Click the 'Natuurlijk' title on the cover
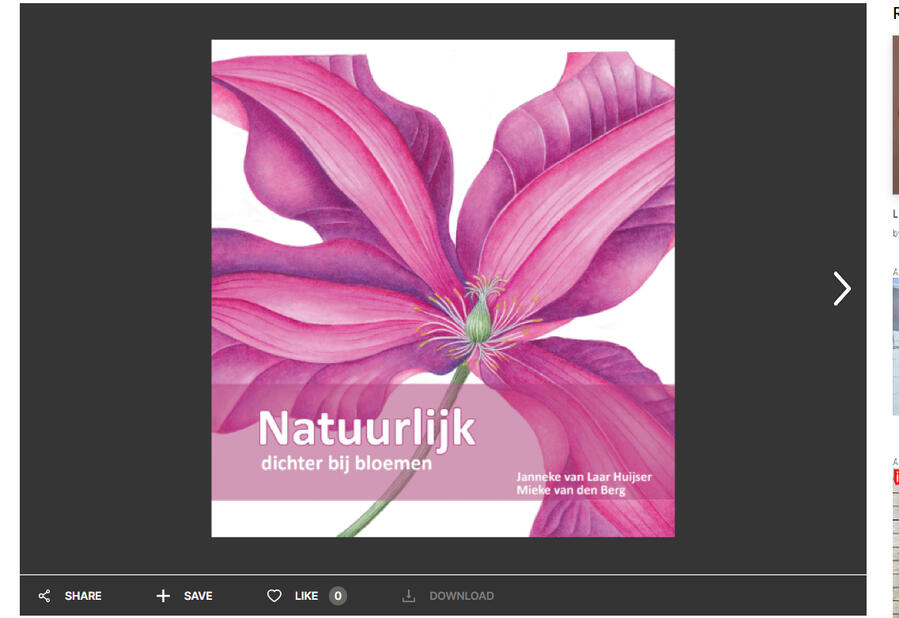Image resolution: width=899 pixels, height=618 pixels. pos(366,429)
